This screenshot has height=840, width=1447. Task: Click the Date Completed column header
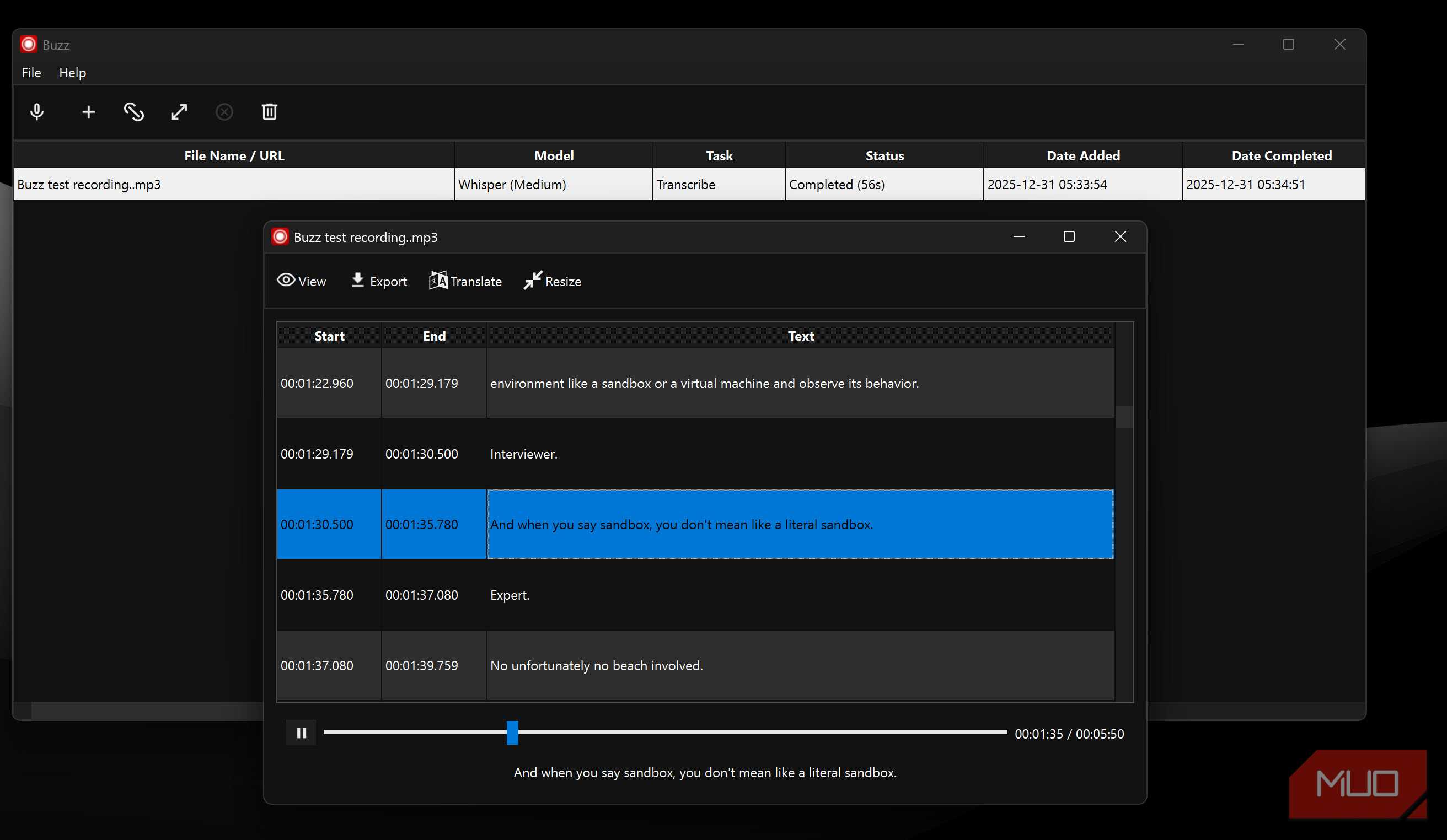(1274, 155)
